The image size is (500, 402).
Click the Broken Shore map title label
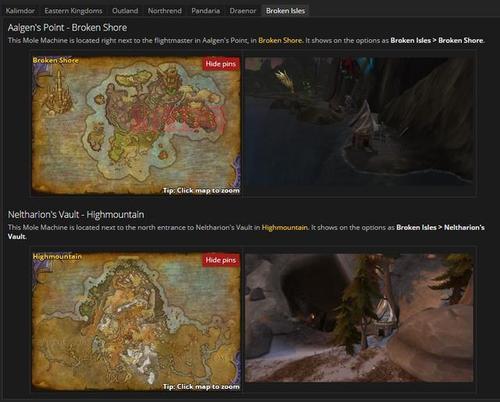coord(56,60)
